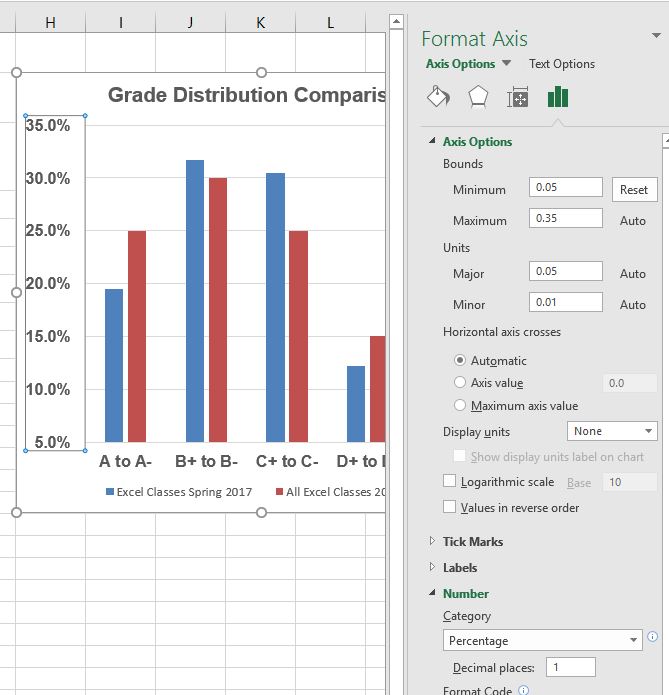Open the Format Axis pane options arrow

pos(654,37)
